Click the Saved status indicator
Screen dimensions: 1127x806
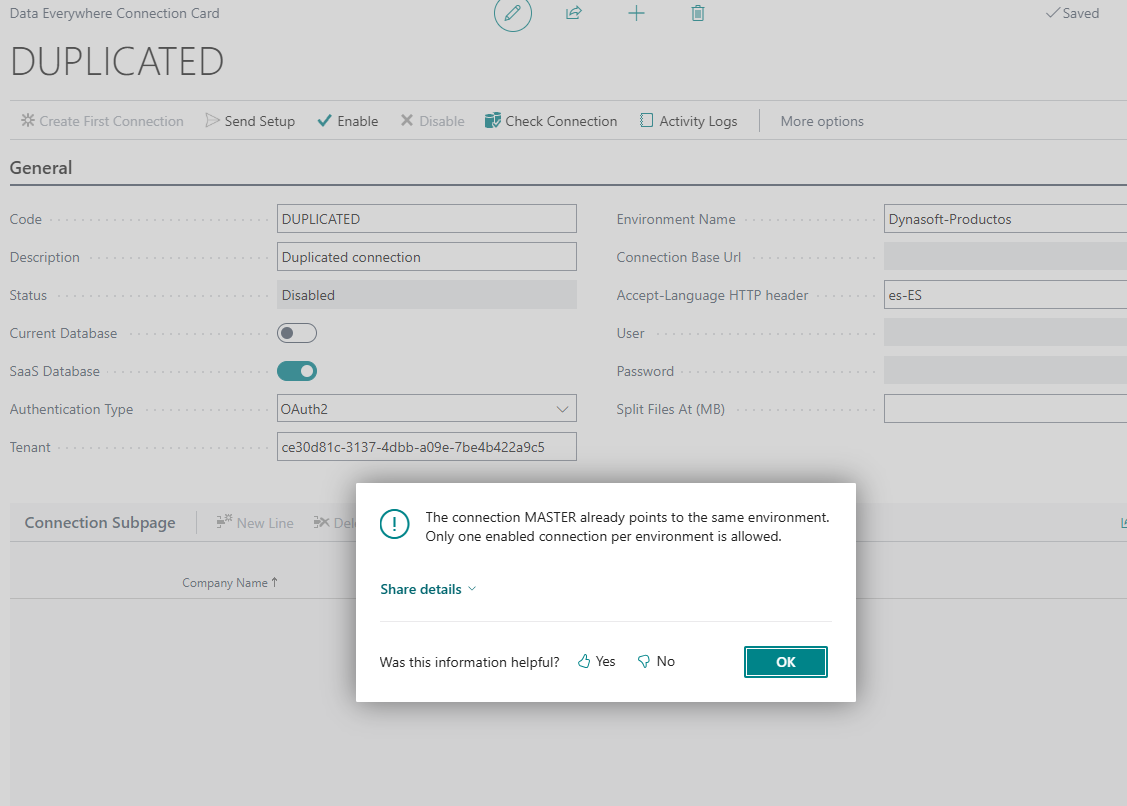tap(1072, 13)
